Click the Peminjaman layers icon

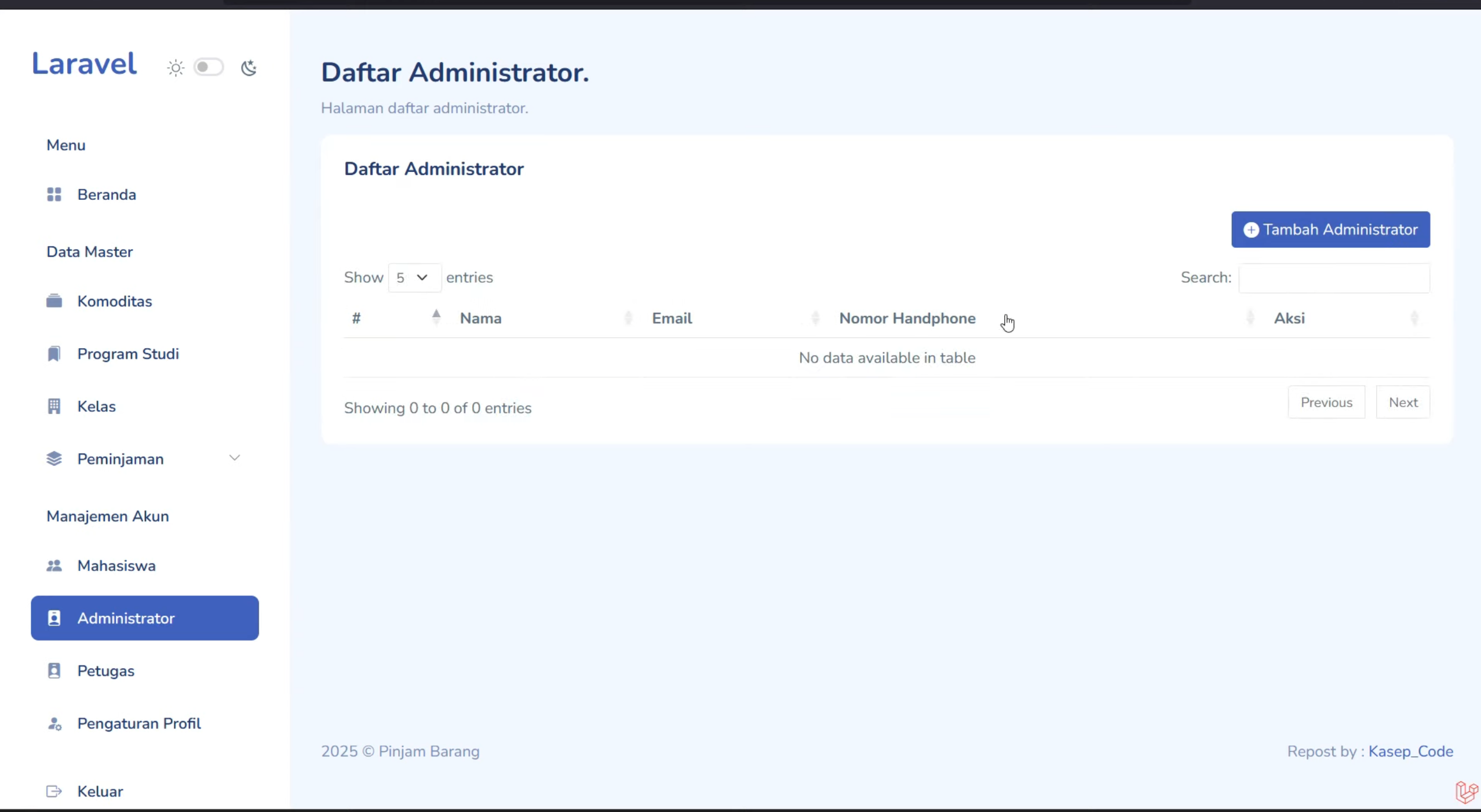(x=54, y=459)
